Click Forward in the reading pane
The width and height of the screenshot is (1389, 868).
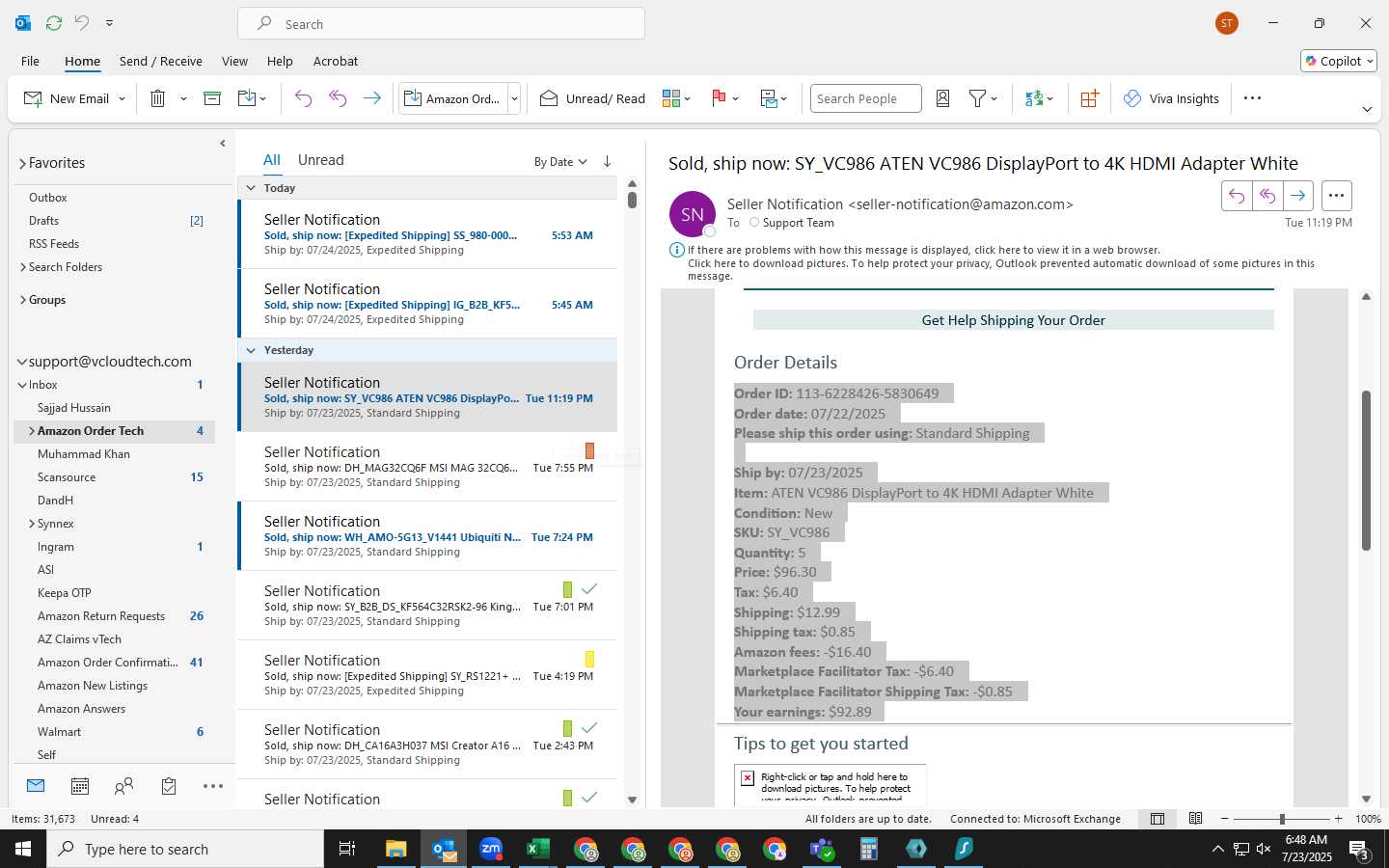coord(1298,196)
